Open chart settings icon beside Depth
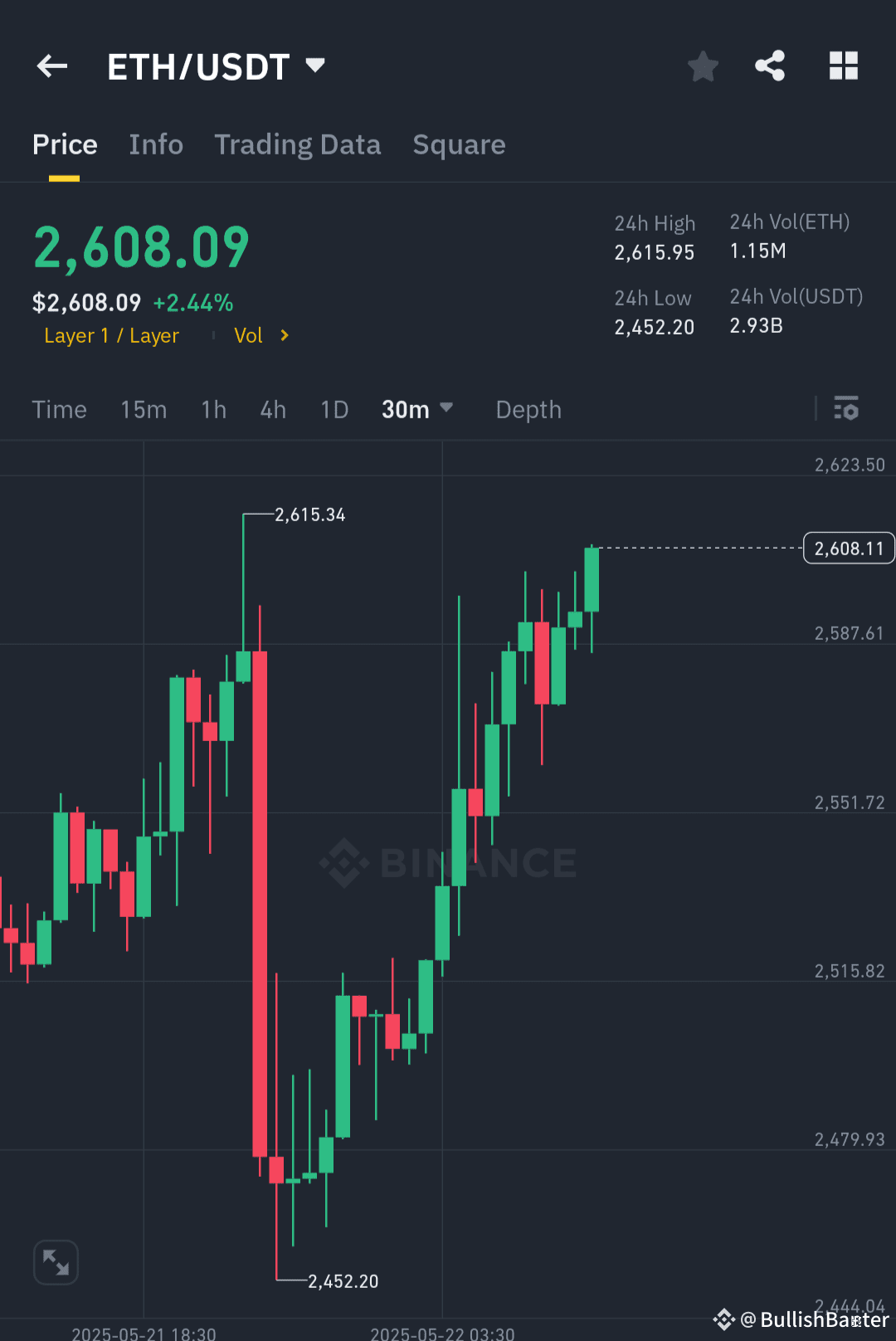The height and width of the screenshot is (1341, 896). click(845, 409)
